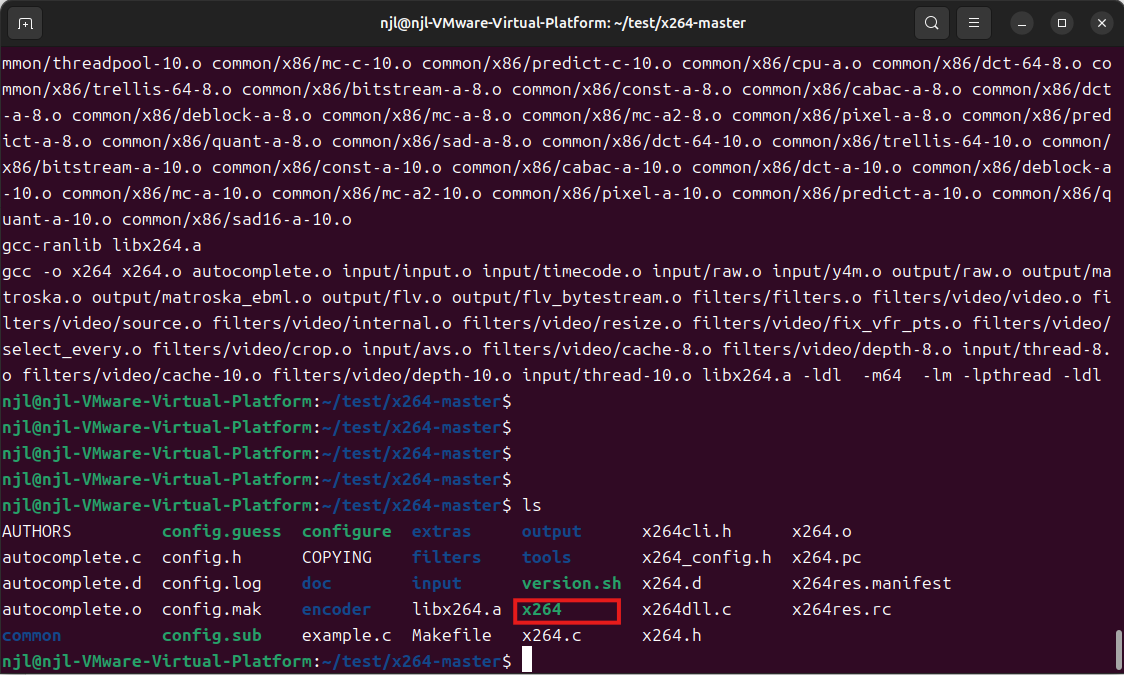1124x675 pixels.
Task: Open the hamburger main menu
Action: click(x=973, y=23)
